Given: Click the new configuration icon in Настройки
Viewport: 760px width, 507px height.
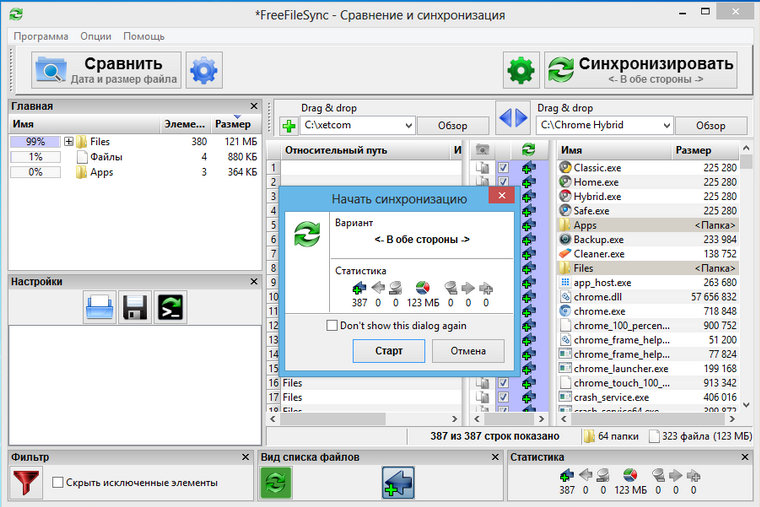Looking at the screenshot, I should click(x=100, y=307).
